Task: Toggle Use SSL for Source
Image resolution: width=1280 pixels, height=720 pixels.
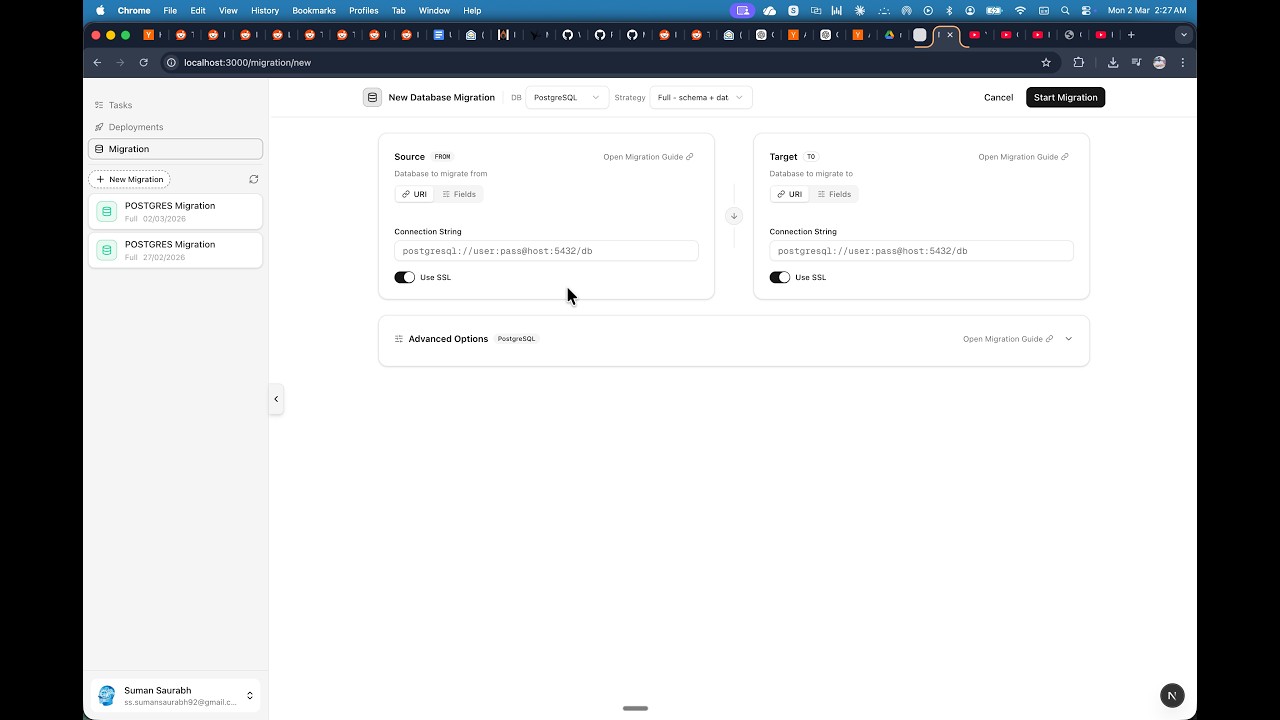Action: (404, 277)
